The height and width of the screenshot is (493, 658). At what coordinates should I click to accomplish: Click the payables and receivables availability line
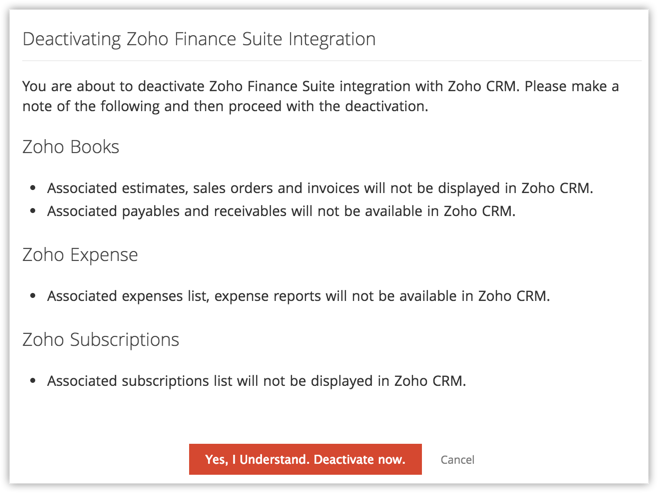pos(281,212)
